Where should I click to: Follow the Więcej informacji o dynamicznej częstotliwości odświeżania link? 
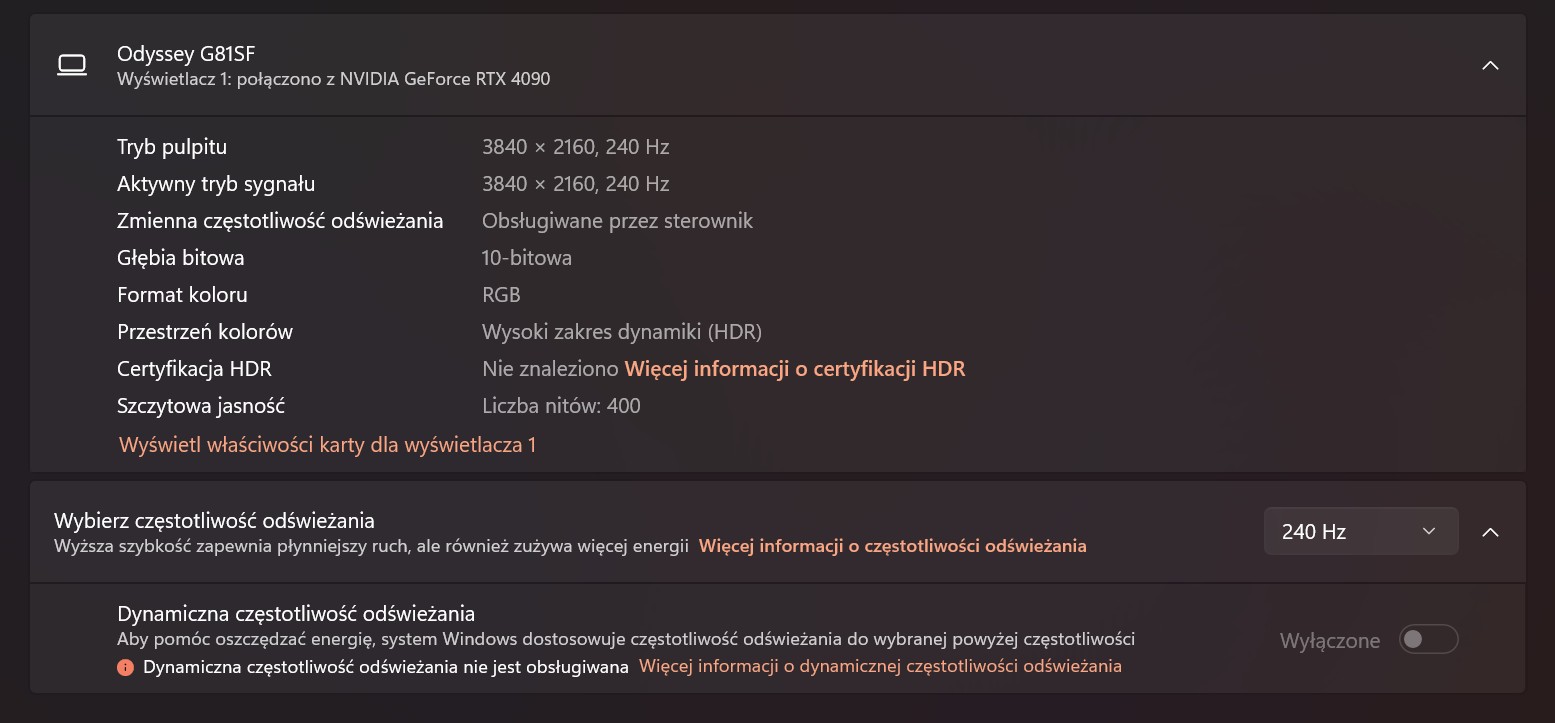880,666
